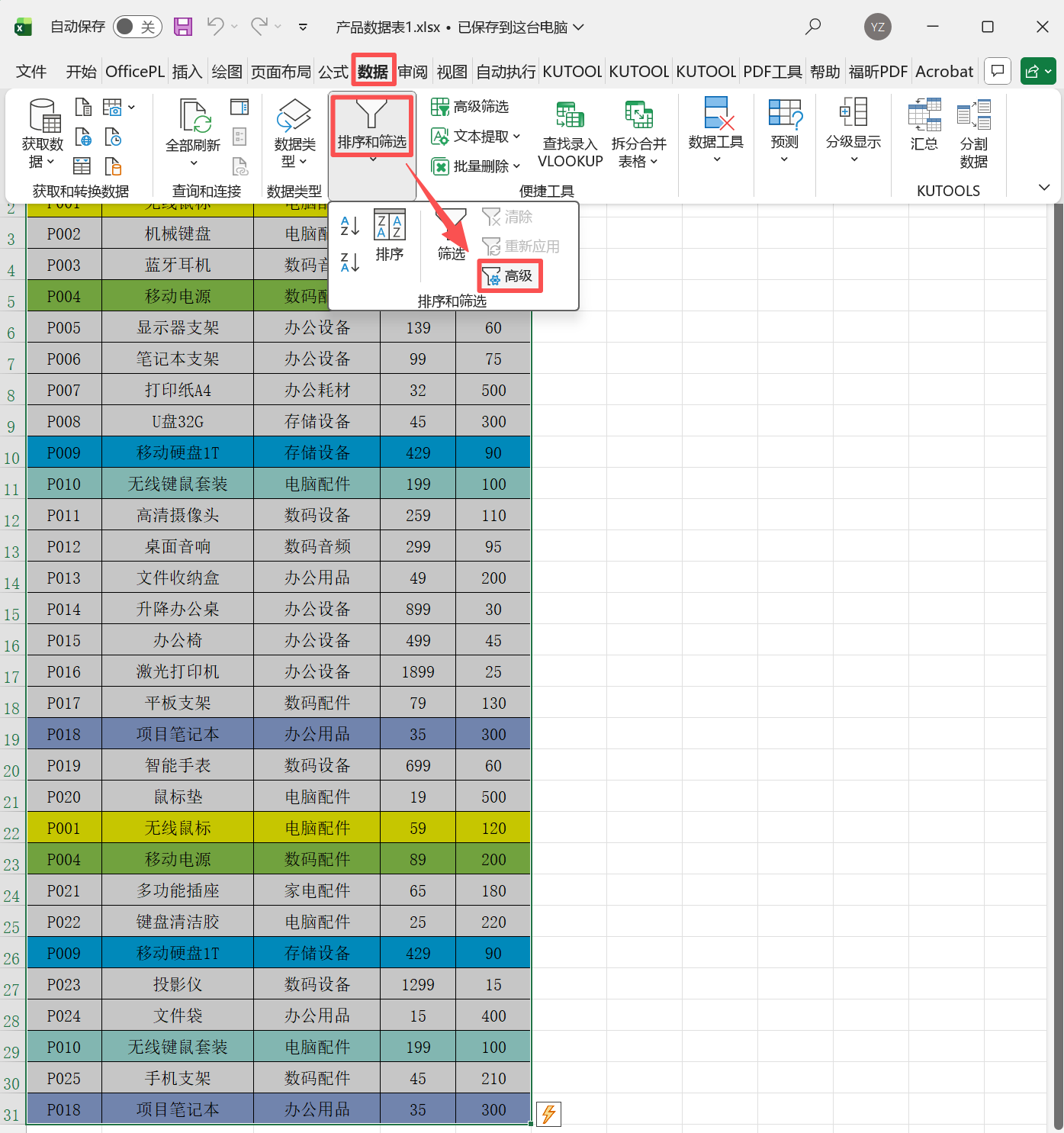Open the custom Sort (排序) dialog
The width and height of the screenshot is (1064, 1133).
coord(389,235)
